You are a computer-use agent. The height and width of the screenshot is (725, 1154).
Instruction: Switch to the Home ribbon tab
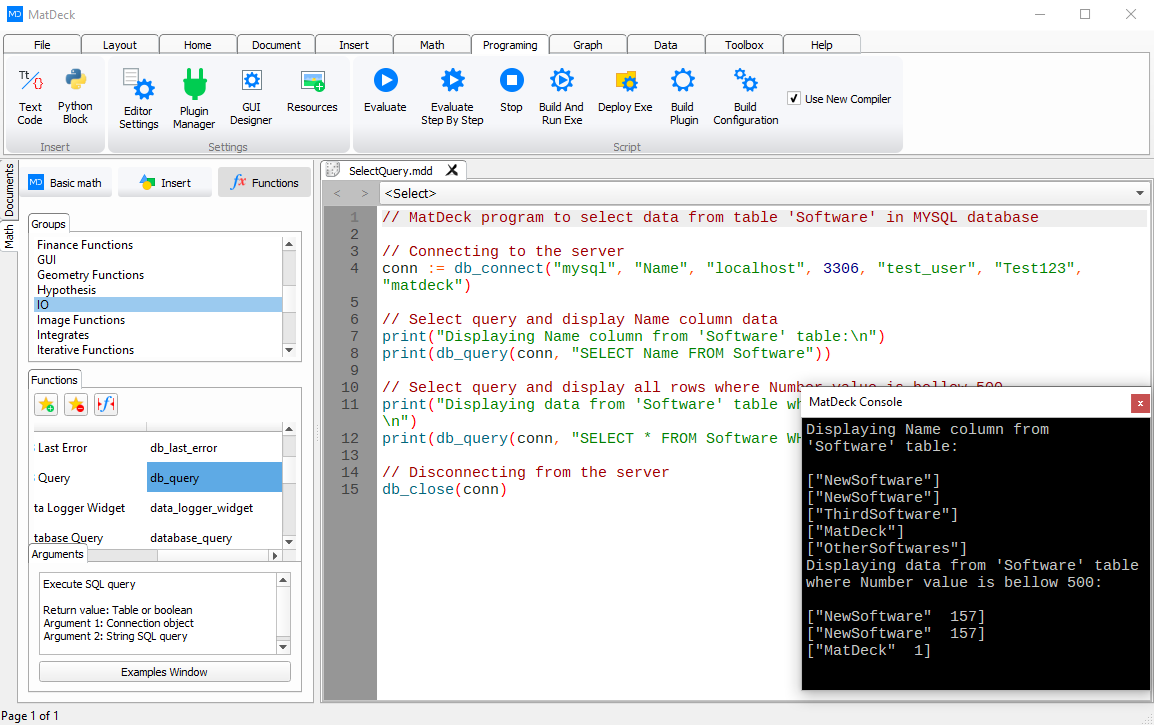pyautogui.click(x=198, y=45)
